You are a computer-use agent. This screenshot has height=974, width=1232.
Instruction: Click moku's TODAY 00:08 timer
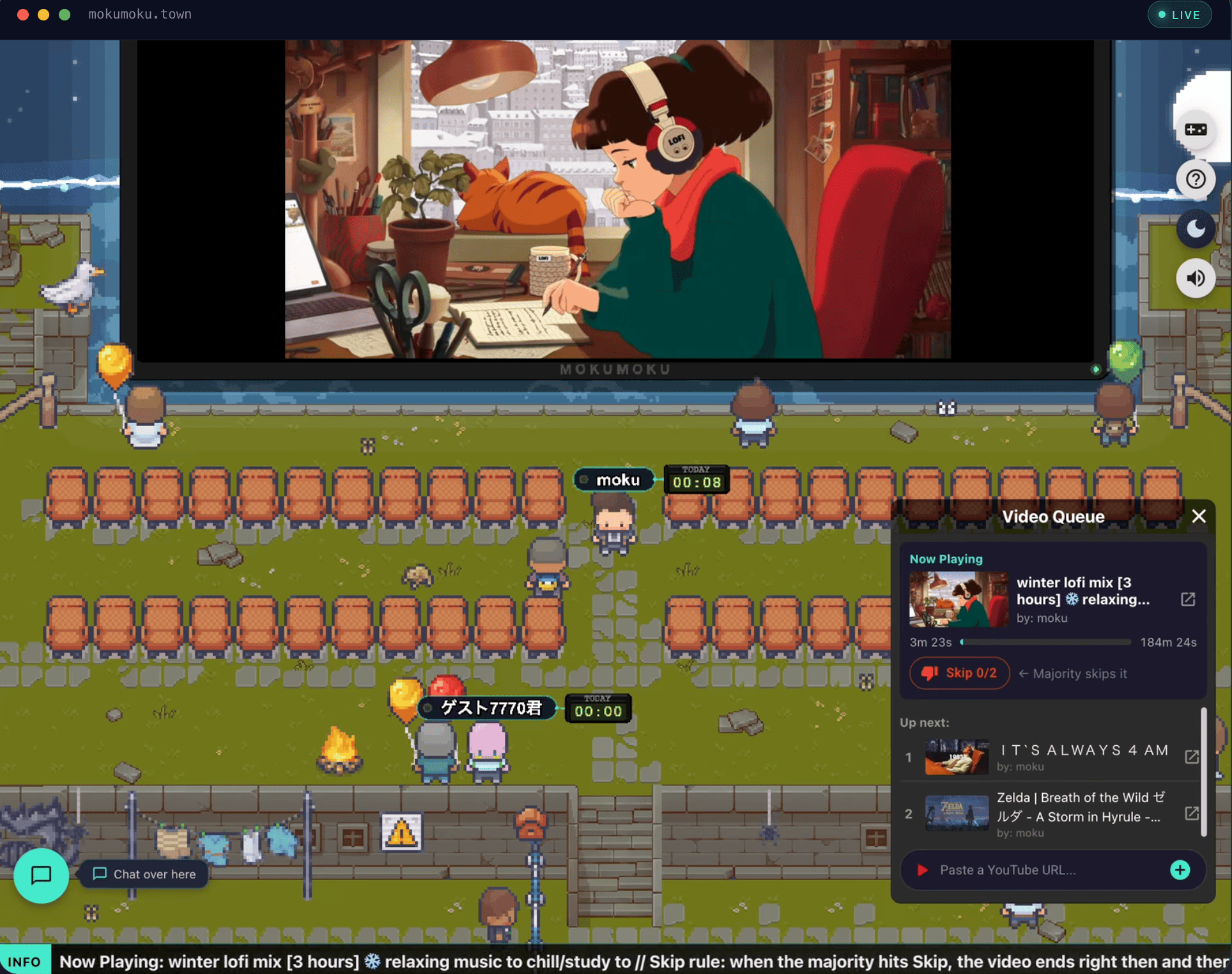click(x=697, y=479)
